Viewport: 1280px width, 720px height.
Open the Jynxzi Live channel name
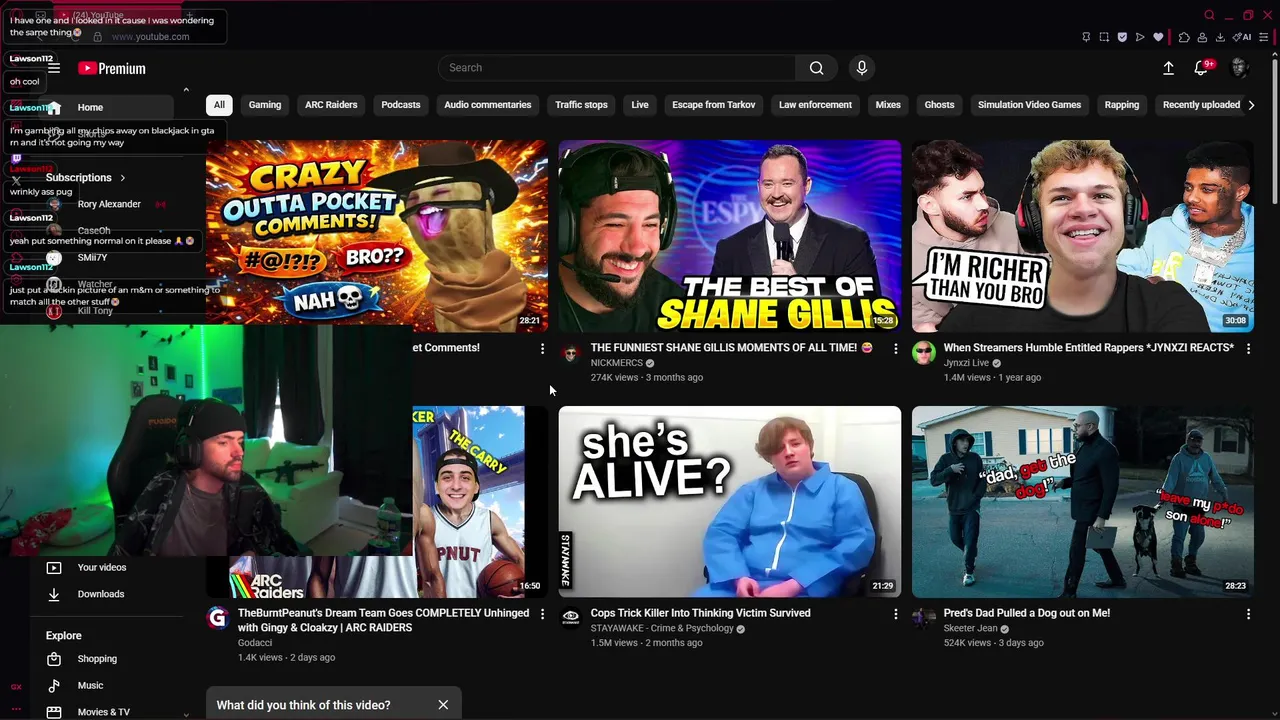point(966,363)
